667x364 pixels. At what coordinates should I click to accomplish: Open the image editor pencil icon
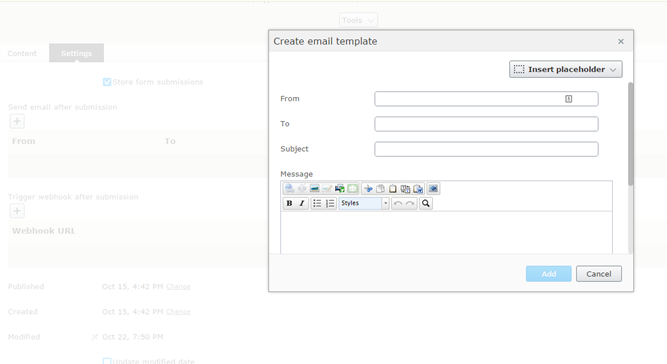point(327,189)
